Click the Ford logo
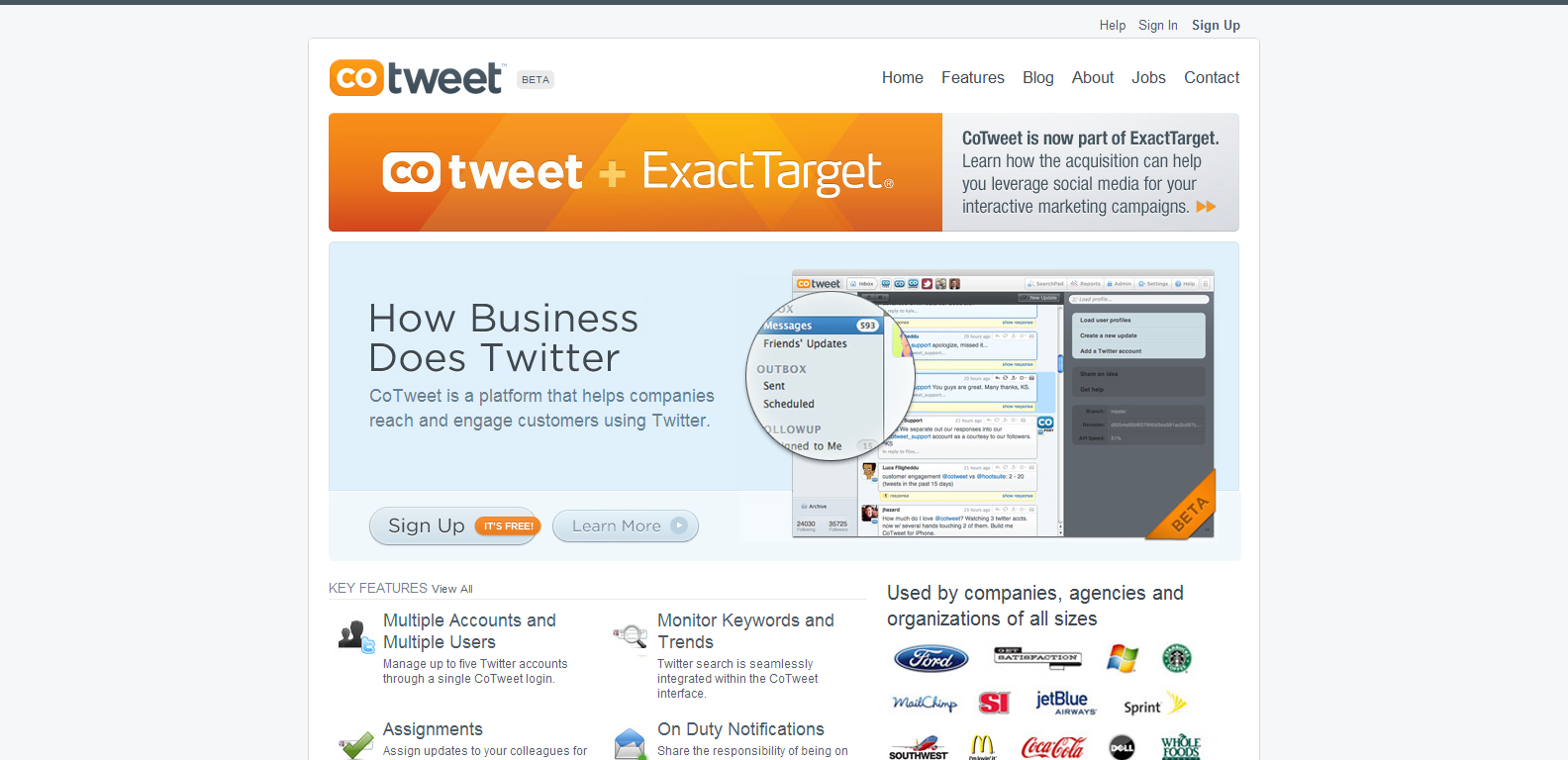Image resolution: width=1568 pixels, height=760 pixels. [x=931, y=658]
